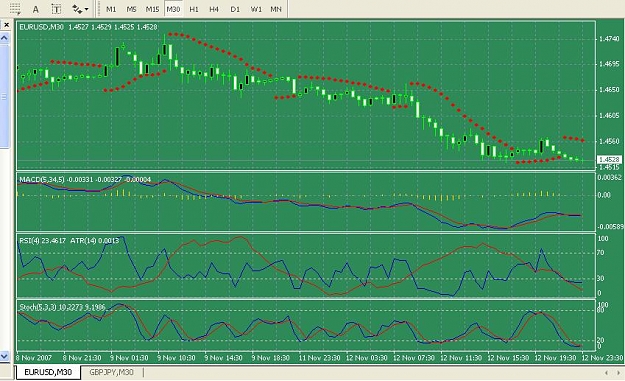Click the '9 Nov 18:30' time label
The image size is (625, 381).
tap(270, 357)
